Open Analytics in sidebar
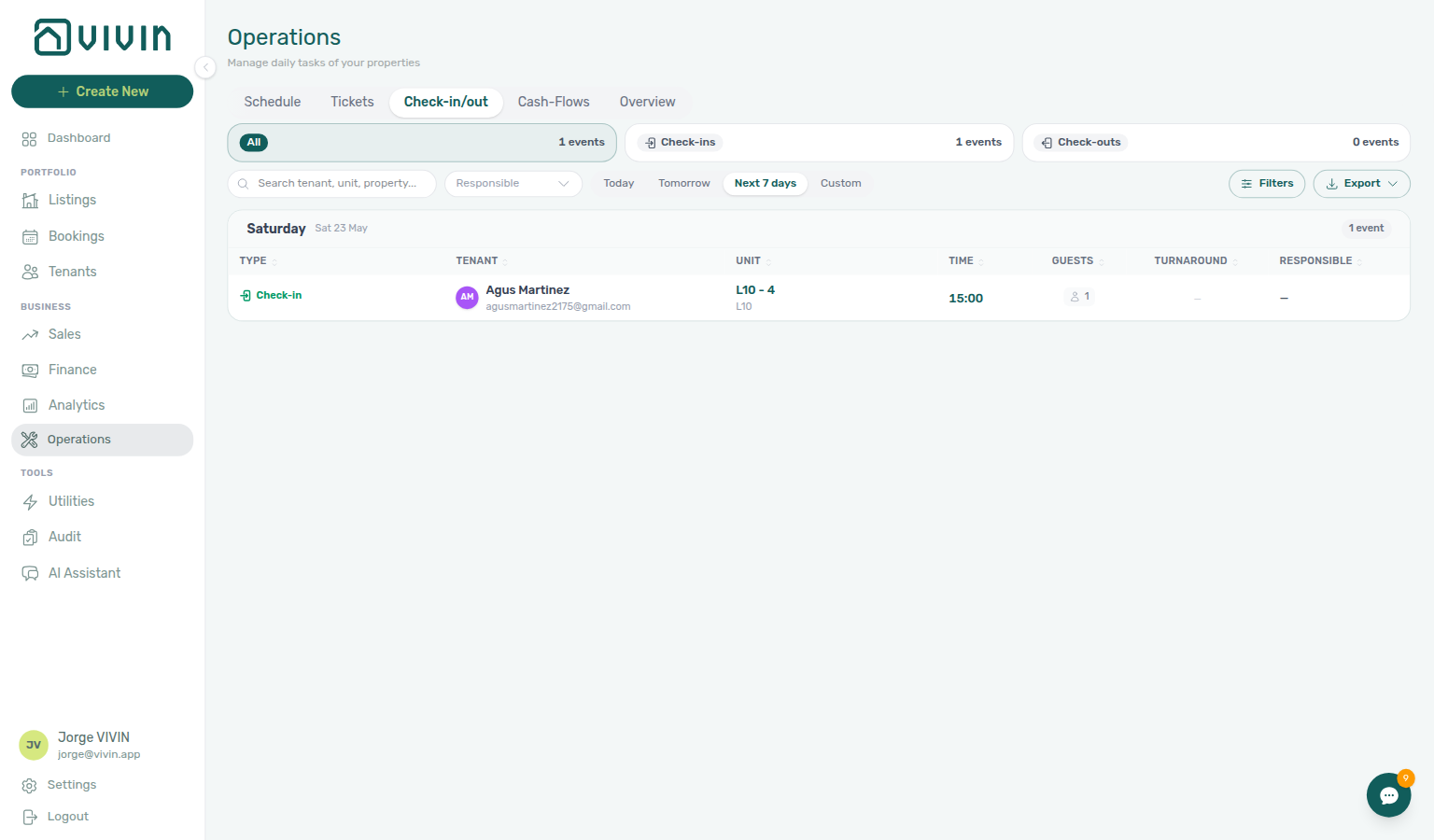This screenshot has width=1434, height=840. [x=77, y=405]
